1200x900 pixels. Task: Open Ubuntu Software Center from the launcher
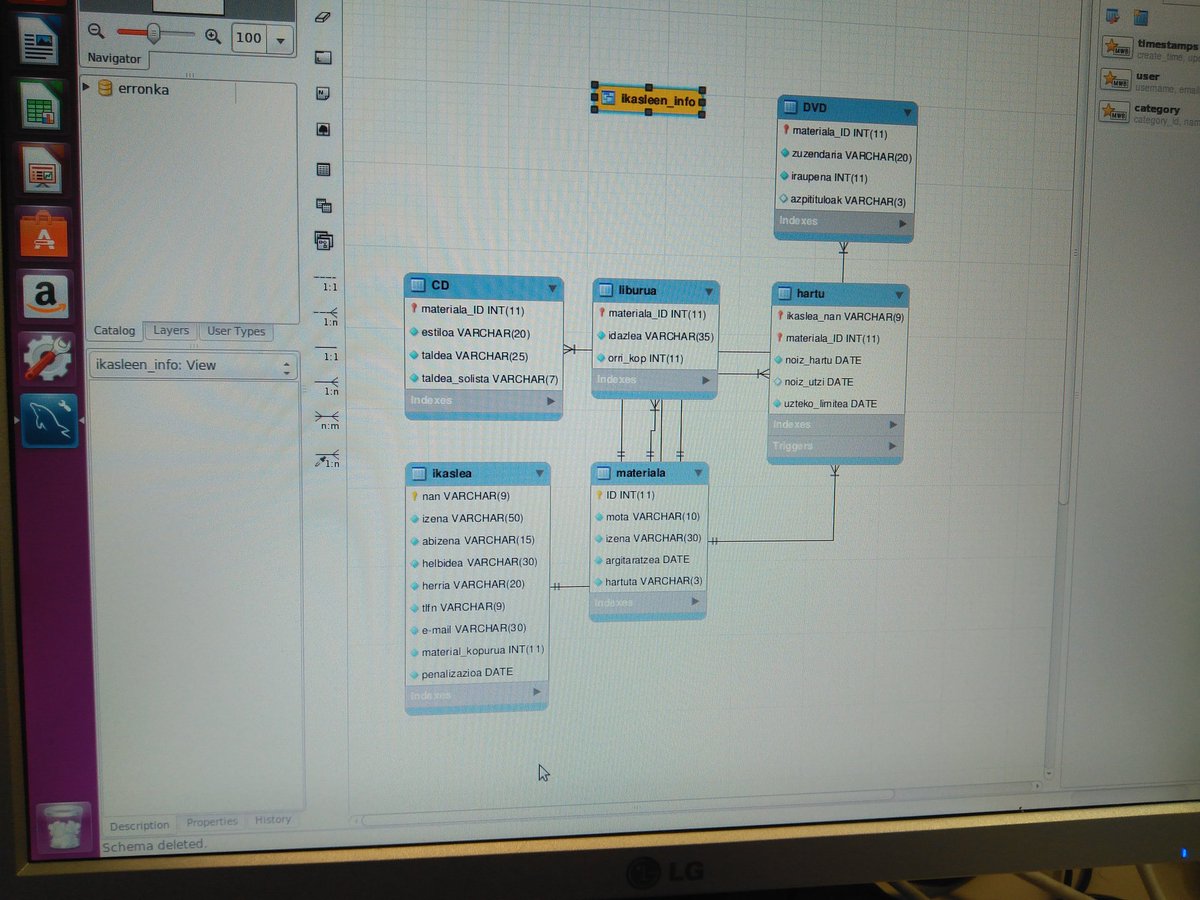tap(44, 233)
